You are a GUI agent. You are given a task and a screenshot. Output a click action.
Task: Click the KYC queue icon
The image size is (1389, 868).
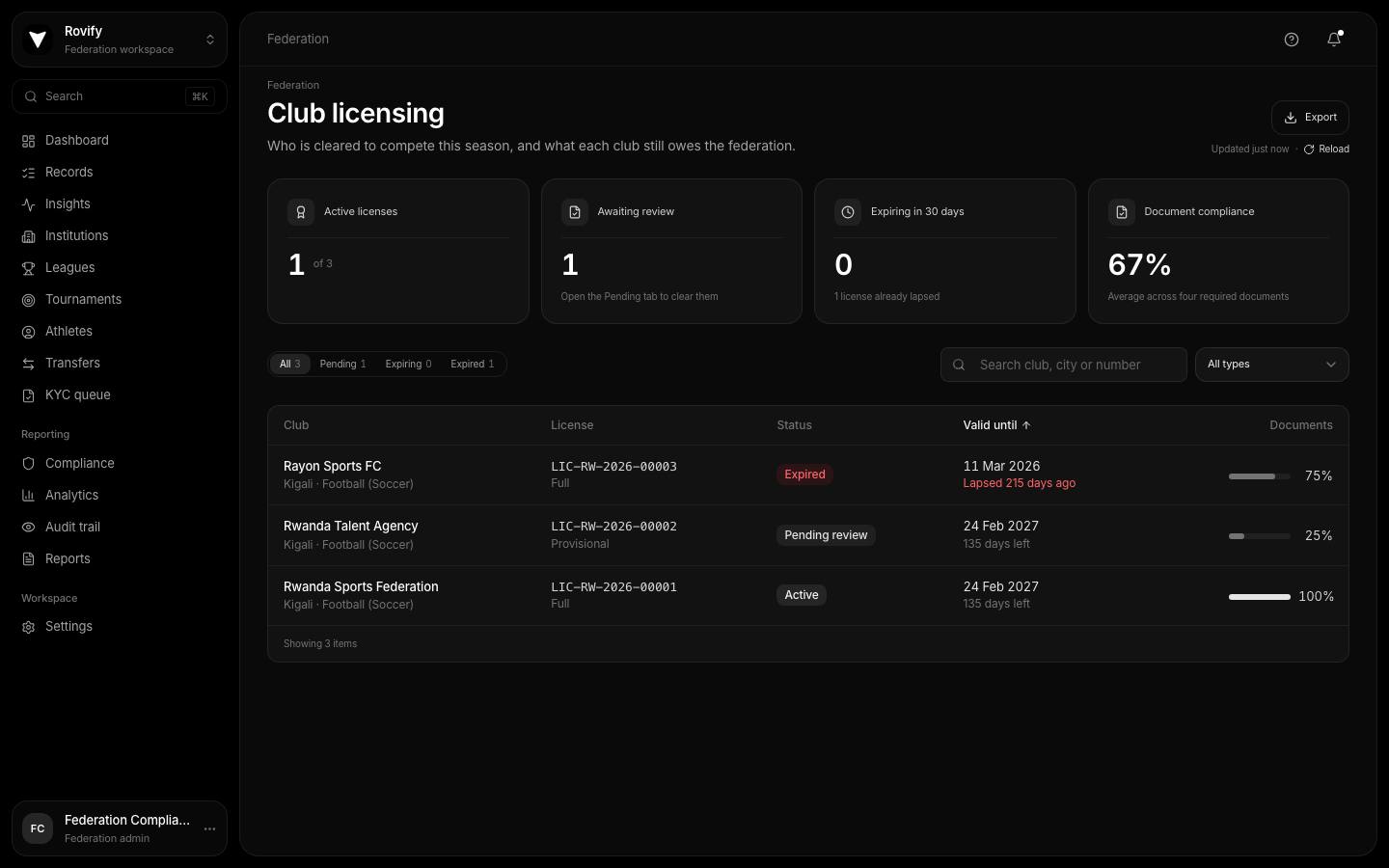(x=29, y=395)
